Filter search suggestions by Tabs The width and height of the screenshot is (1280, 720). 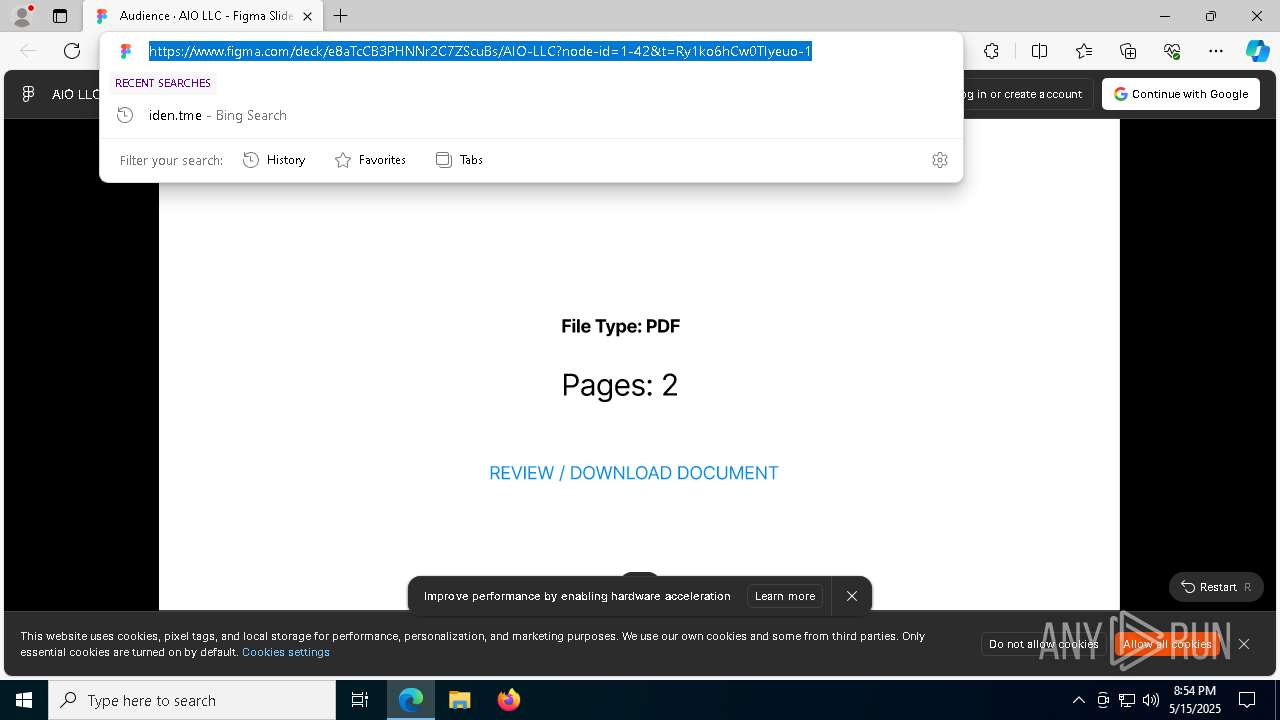pos(459,160)
